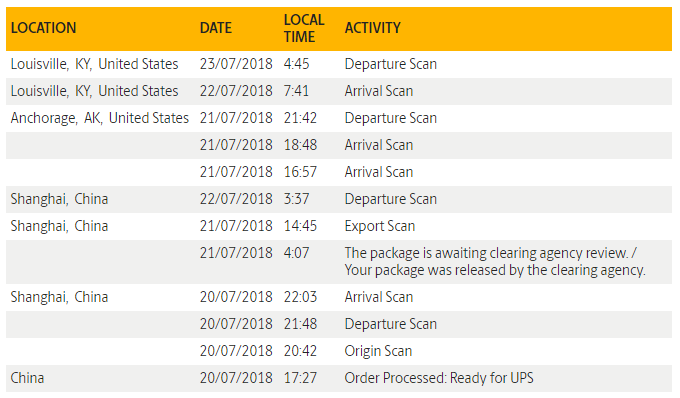Click the 14:45 local time cell
This screenshot has width=680, height=398.
coord(300,226)
